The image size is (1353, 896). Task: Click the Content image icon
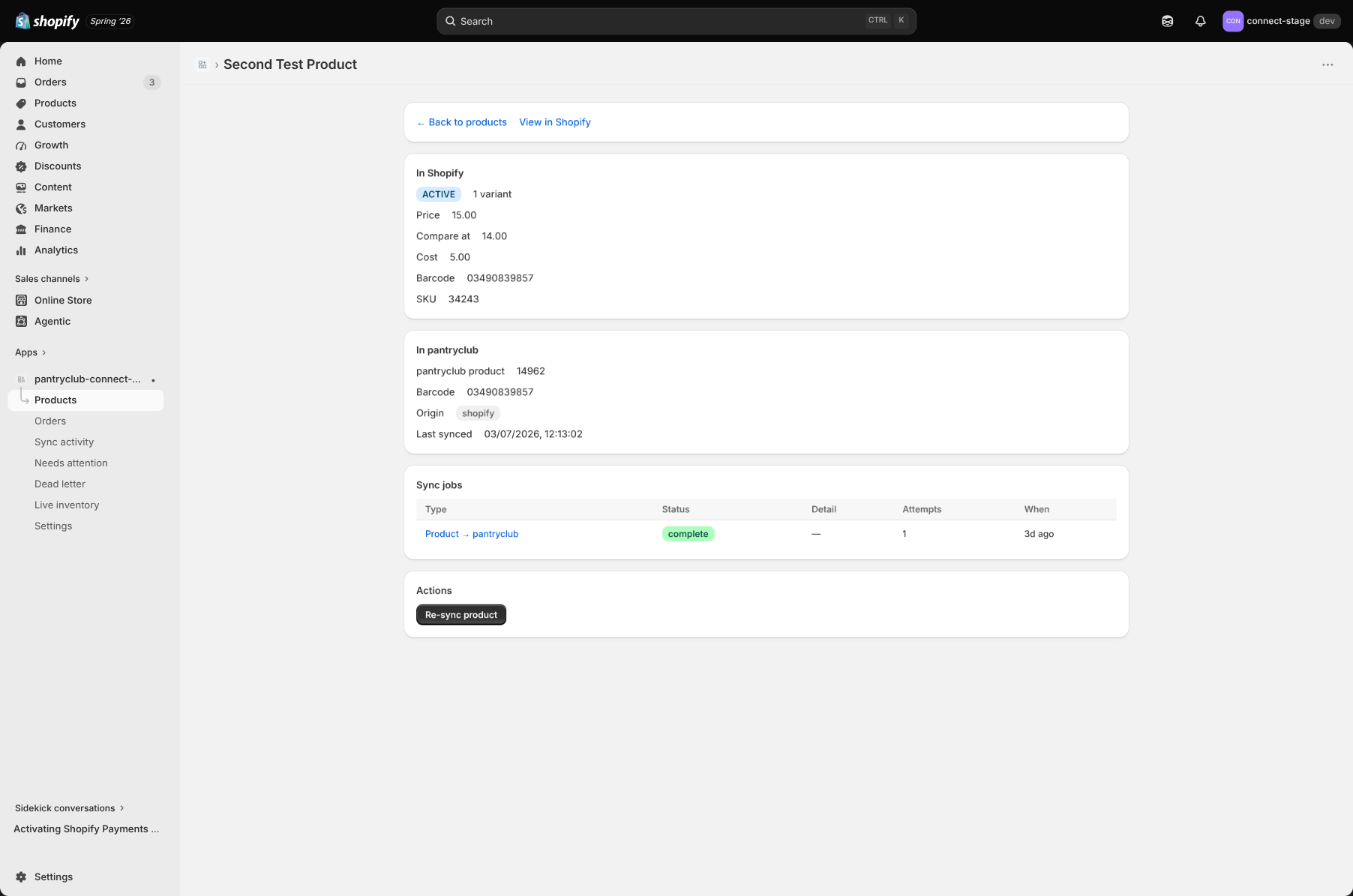tap(21, 187)
